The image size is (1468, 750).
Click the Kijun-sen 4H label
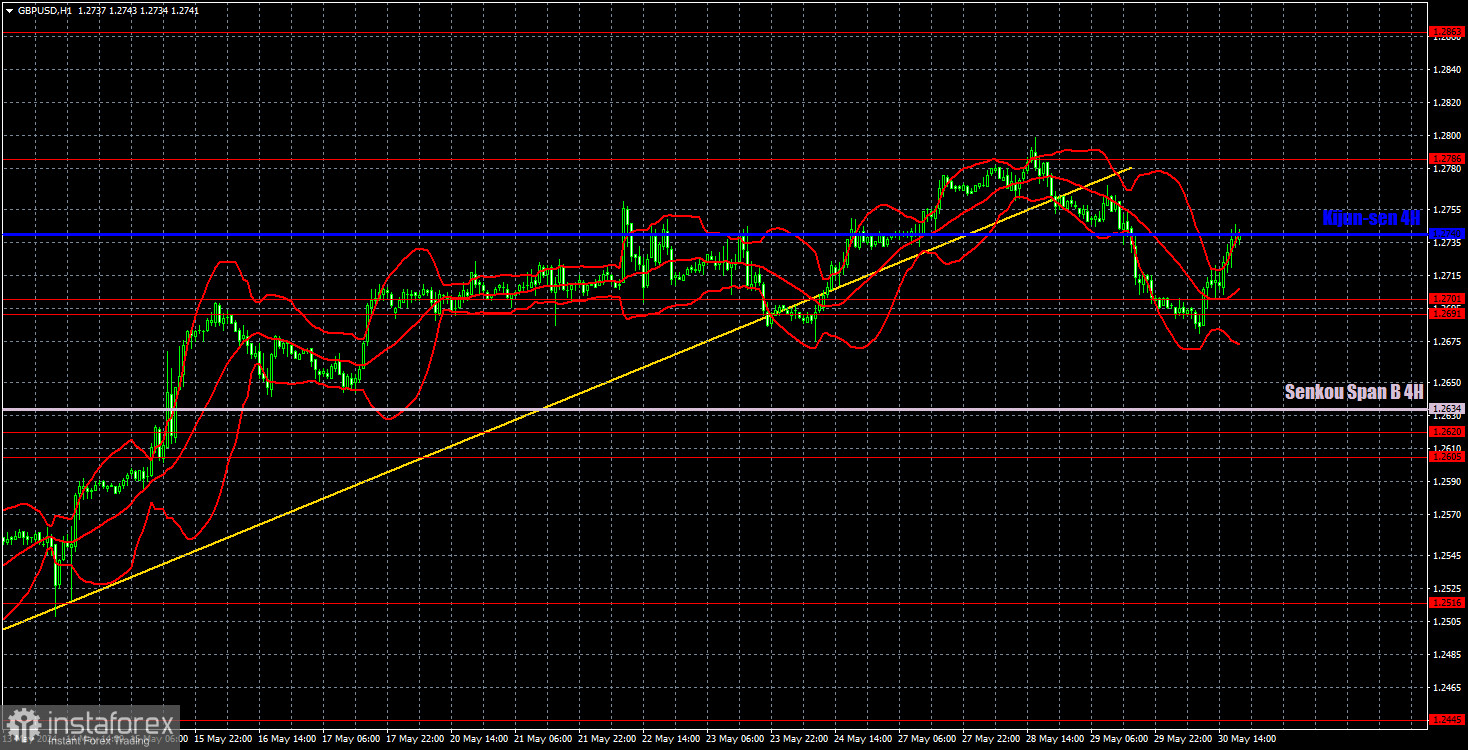(x=1372, y=218)
